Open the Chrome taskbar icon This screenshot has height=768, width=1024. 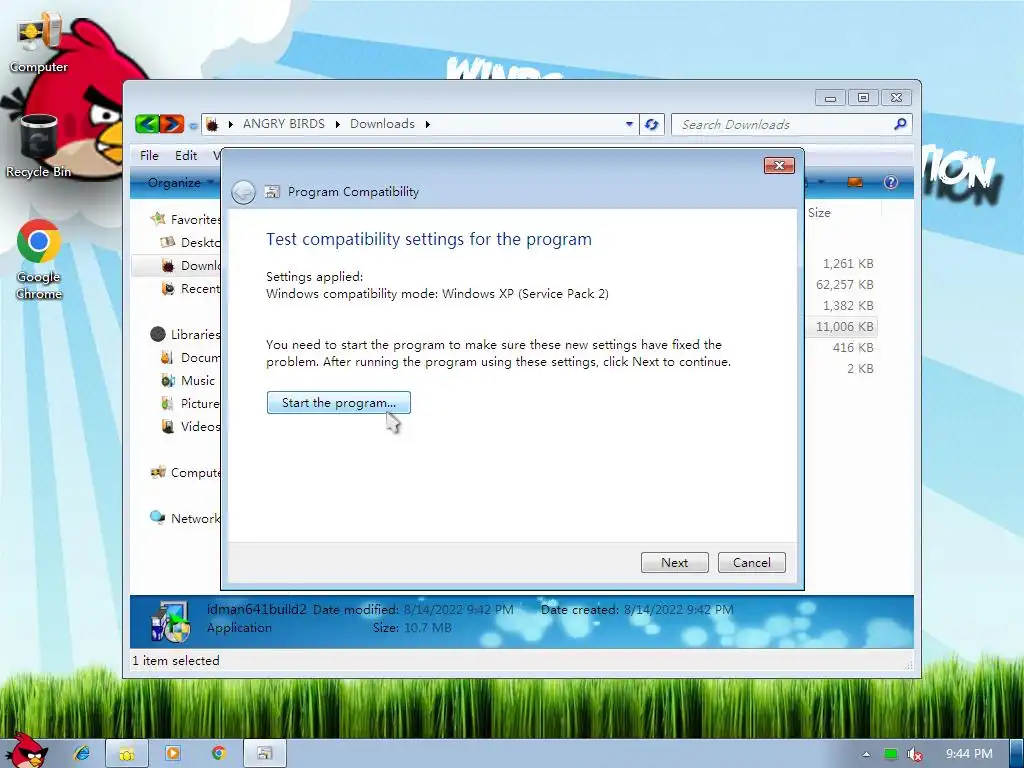[219, 753]
